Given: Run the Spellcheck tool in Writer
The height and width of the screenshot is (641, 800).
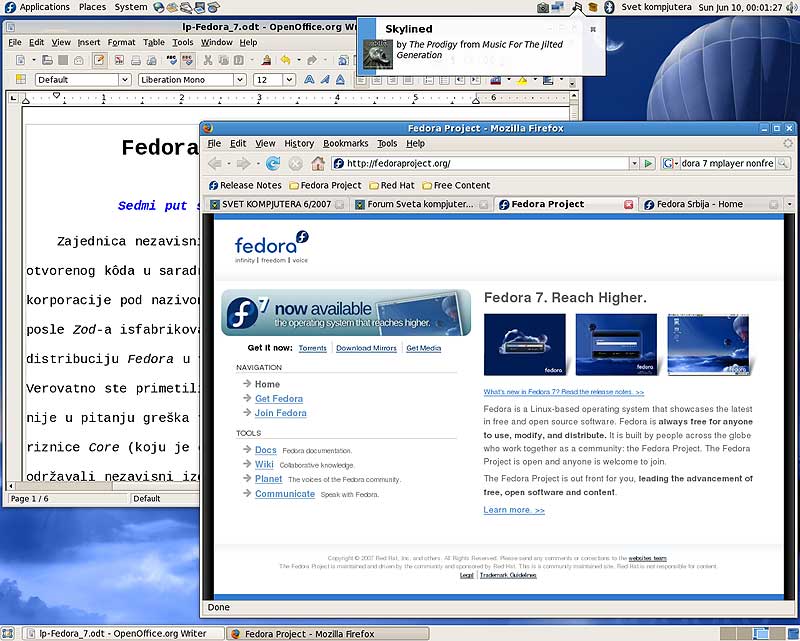Looking at the screenshot, I should pos(171,60).
